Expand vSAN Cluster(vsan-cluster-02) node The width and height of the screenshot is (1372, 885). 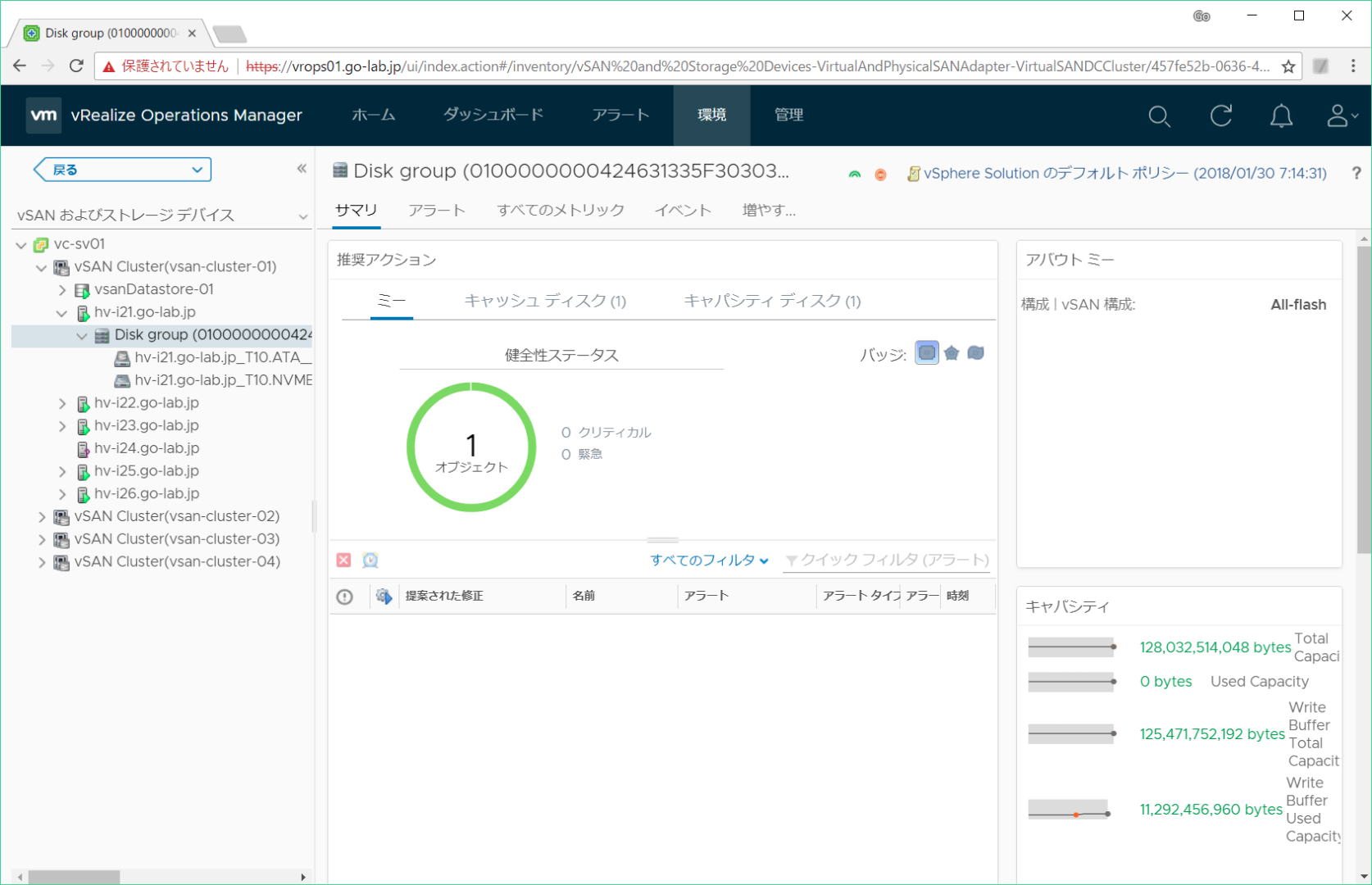click(42, 517)
